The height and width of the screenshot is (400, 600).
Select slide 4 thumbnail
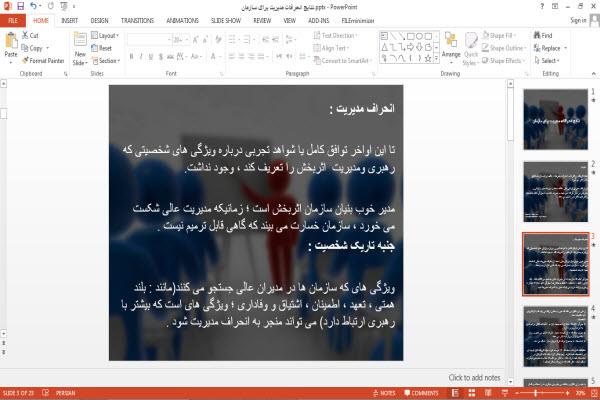click(556, 336)
